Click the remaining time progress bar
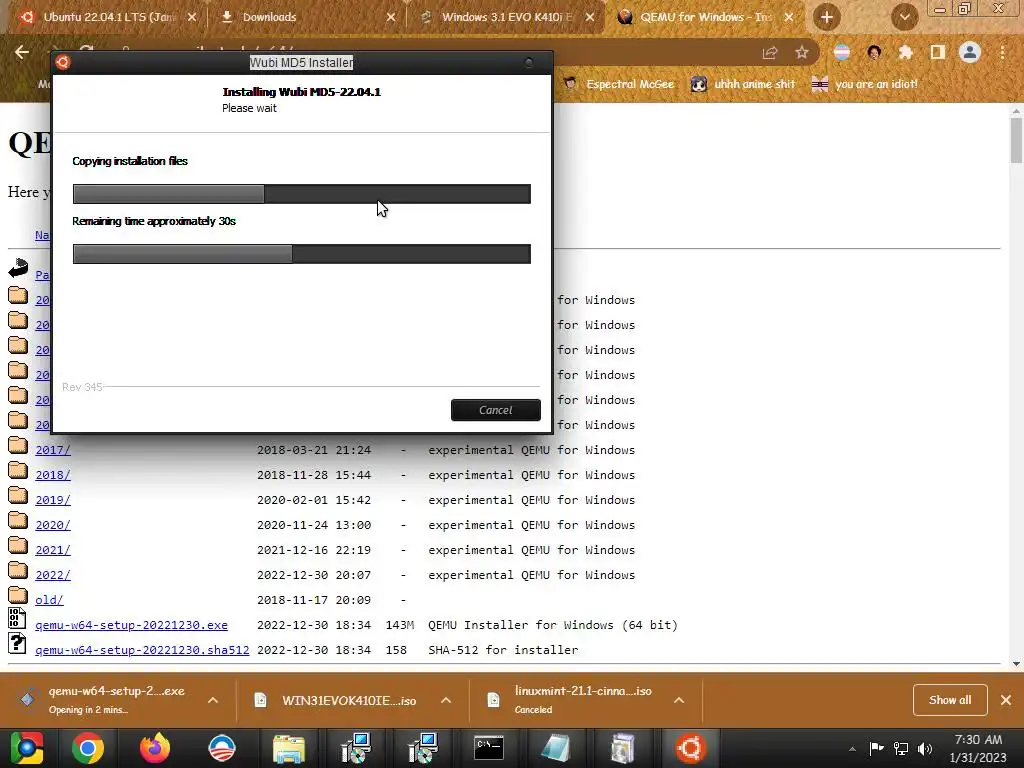The width and height of the screenshot is (1024, 768). pyautogui.click(x=302, y=253)
